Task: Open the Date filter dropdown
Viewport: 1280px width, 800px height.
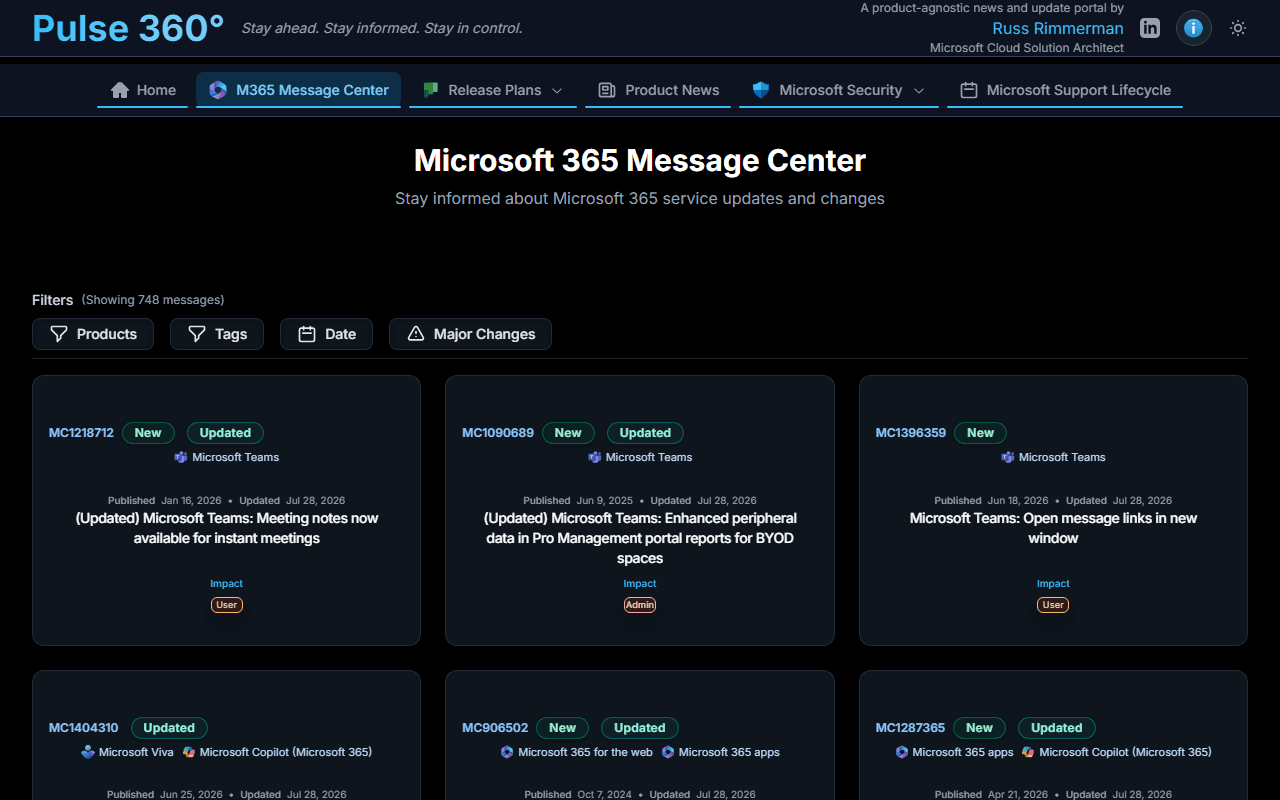Action: [x=327, y=334]
